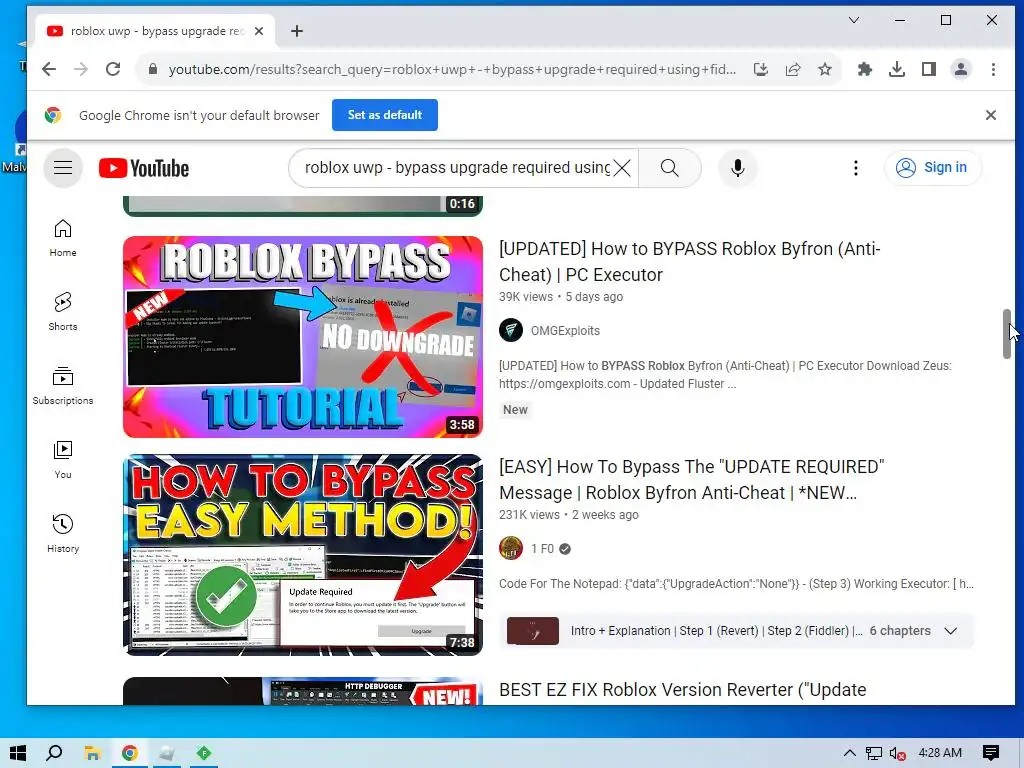Open OMGExploits channel avatar

click(511, 330)
